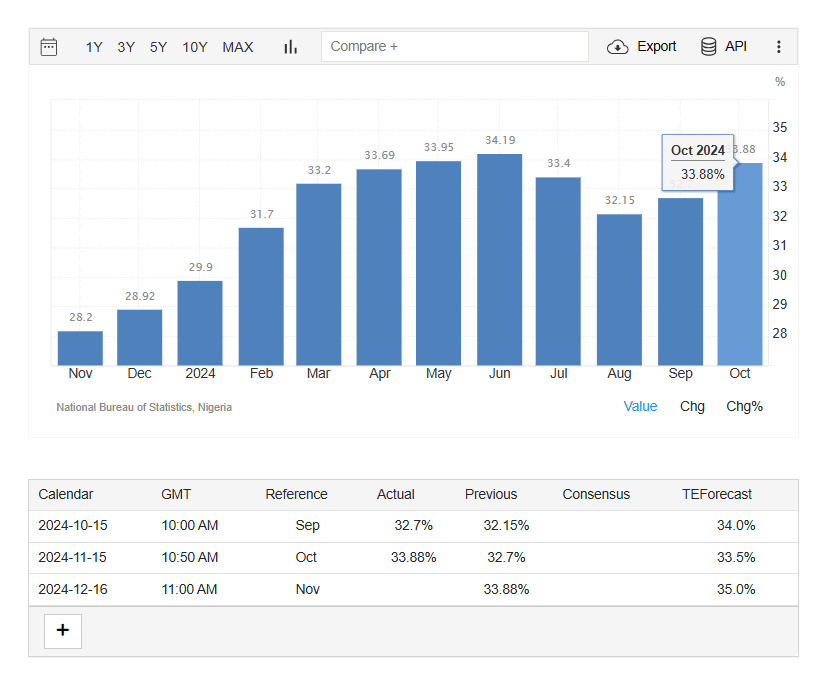Switch chart to Value view
Viewport: 826px width, 690px height.
coord(640,406)
